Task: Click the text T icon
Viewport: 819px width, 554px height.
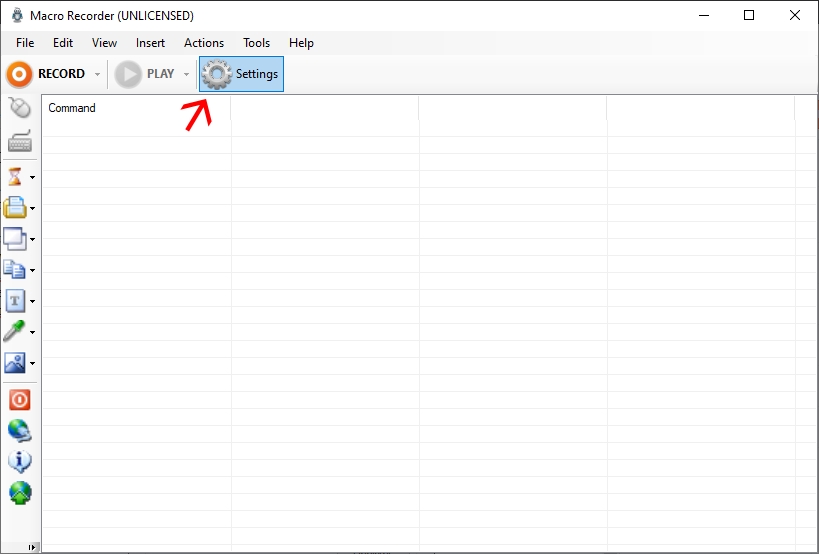Action: coord(15,301)
